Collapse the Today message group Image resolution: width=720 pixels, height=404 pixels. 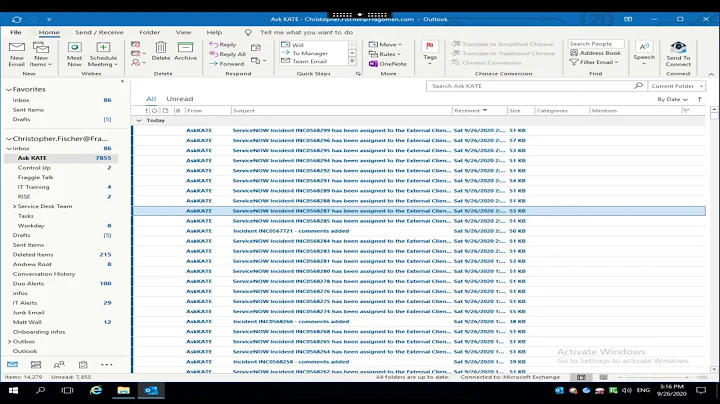click(139, 120)
